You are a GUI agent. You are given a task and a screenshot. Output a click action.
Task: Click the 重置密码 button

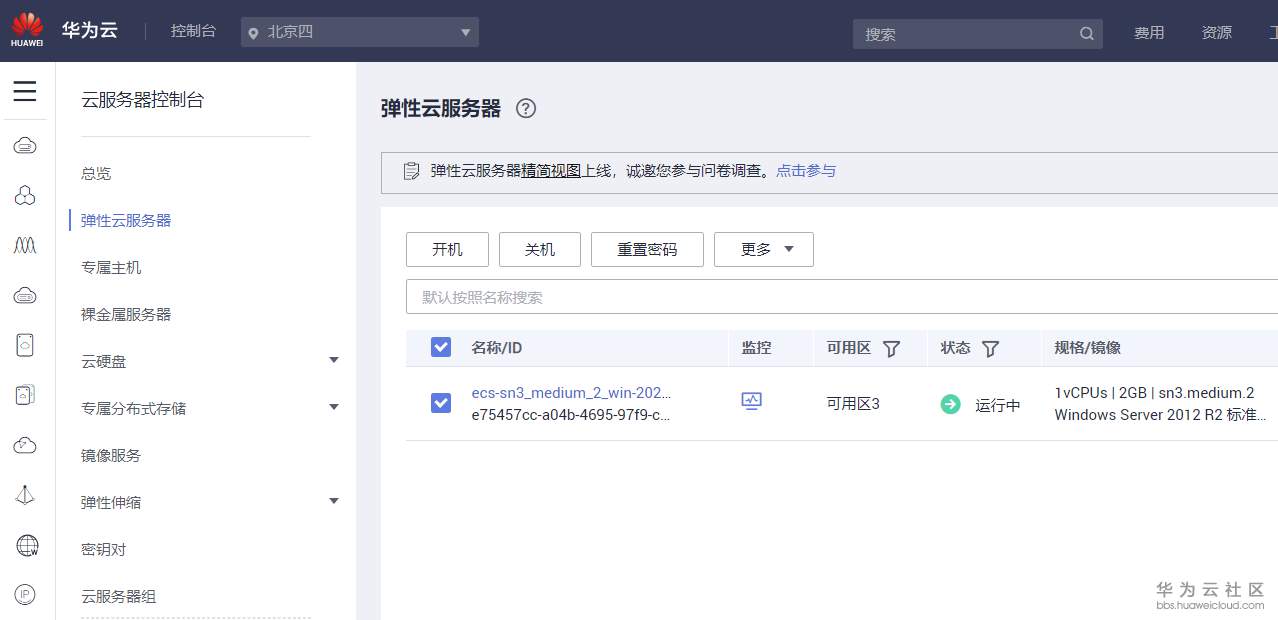(647, 250)
